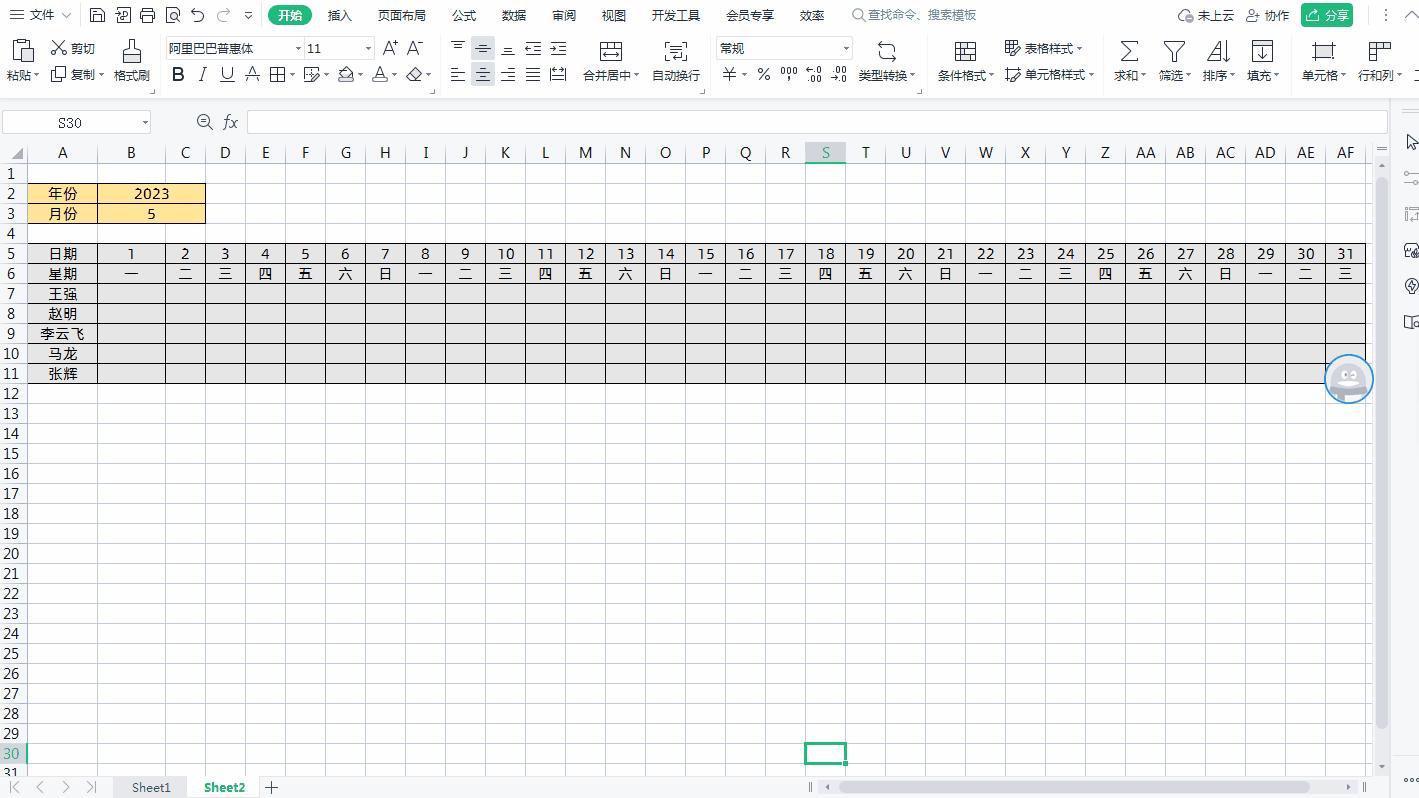
Task: Toggle left horizontal alignment
Action: click(458, 74)
